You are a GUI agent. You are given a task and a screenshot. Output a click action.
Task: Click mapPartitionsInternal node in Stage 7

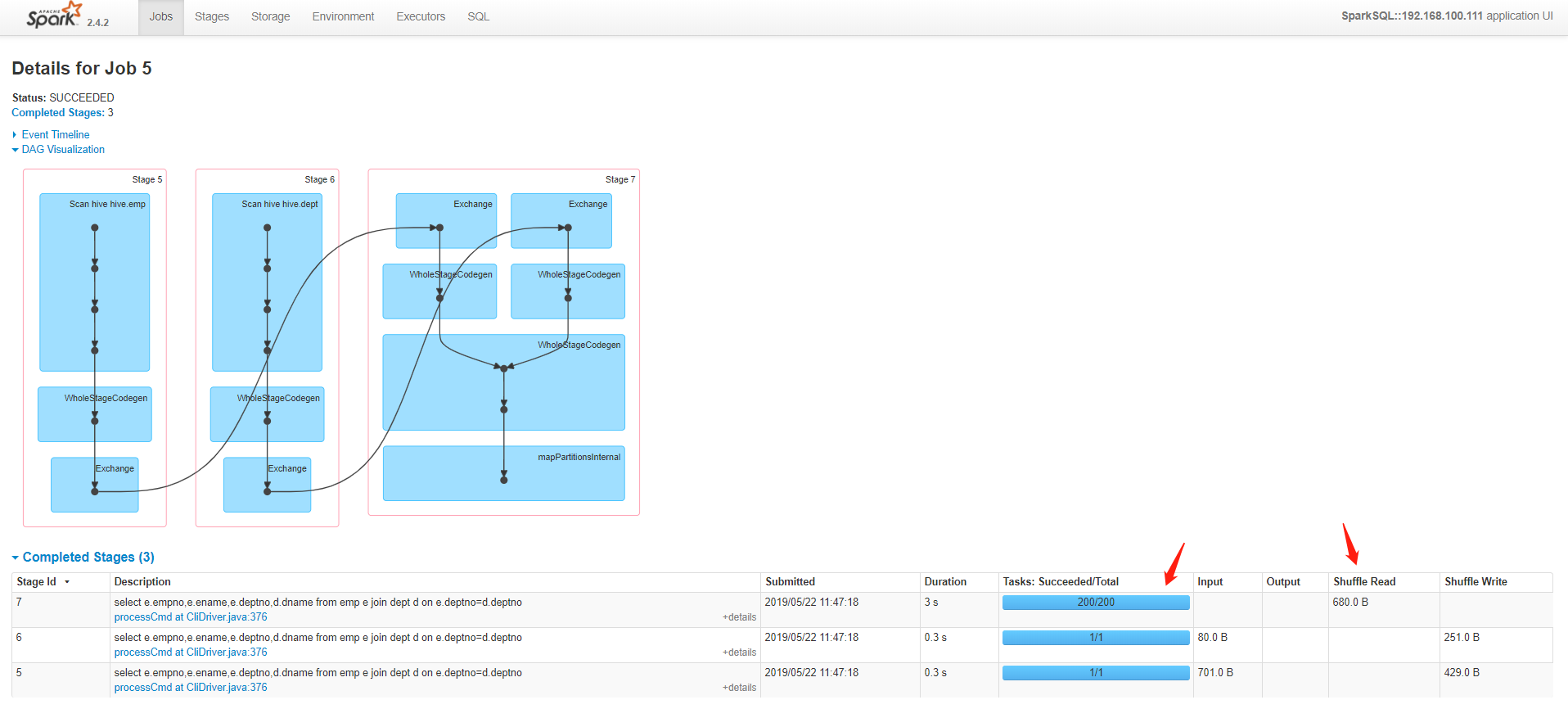(x=504, y=473)
